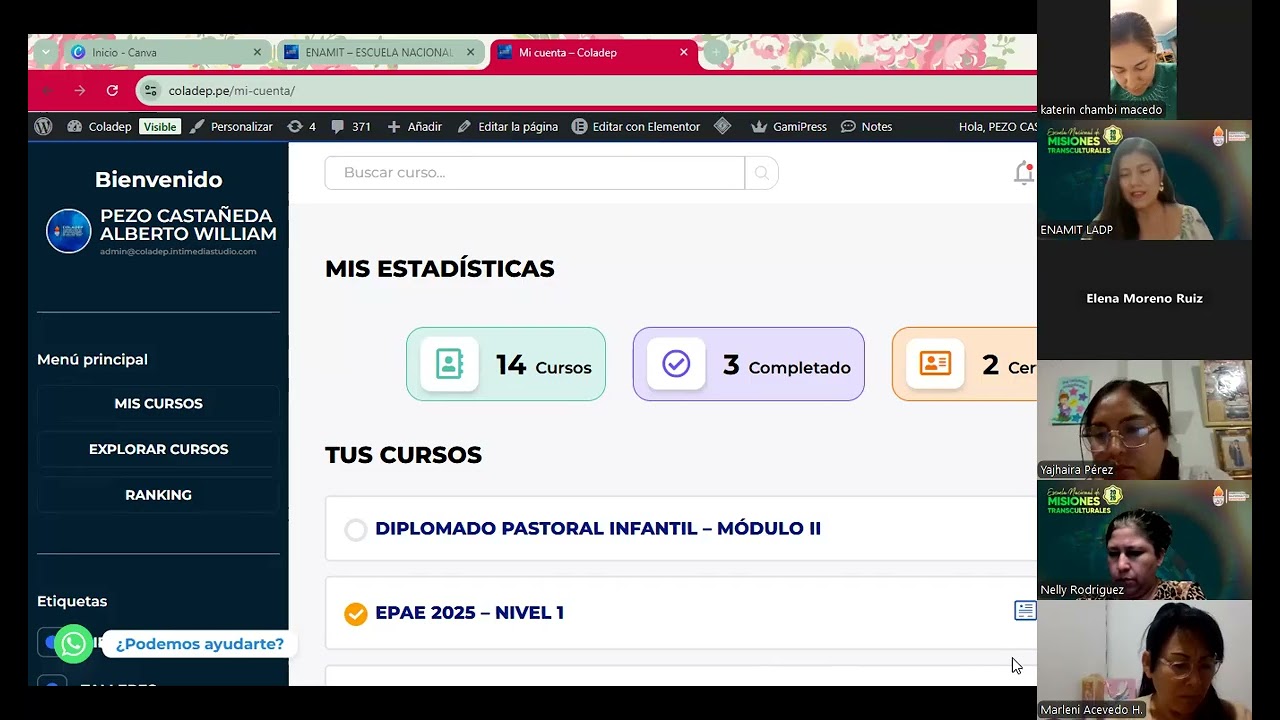
Task: Open the WhatsApp chat icon
Action: [73, 644]
